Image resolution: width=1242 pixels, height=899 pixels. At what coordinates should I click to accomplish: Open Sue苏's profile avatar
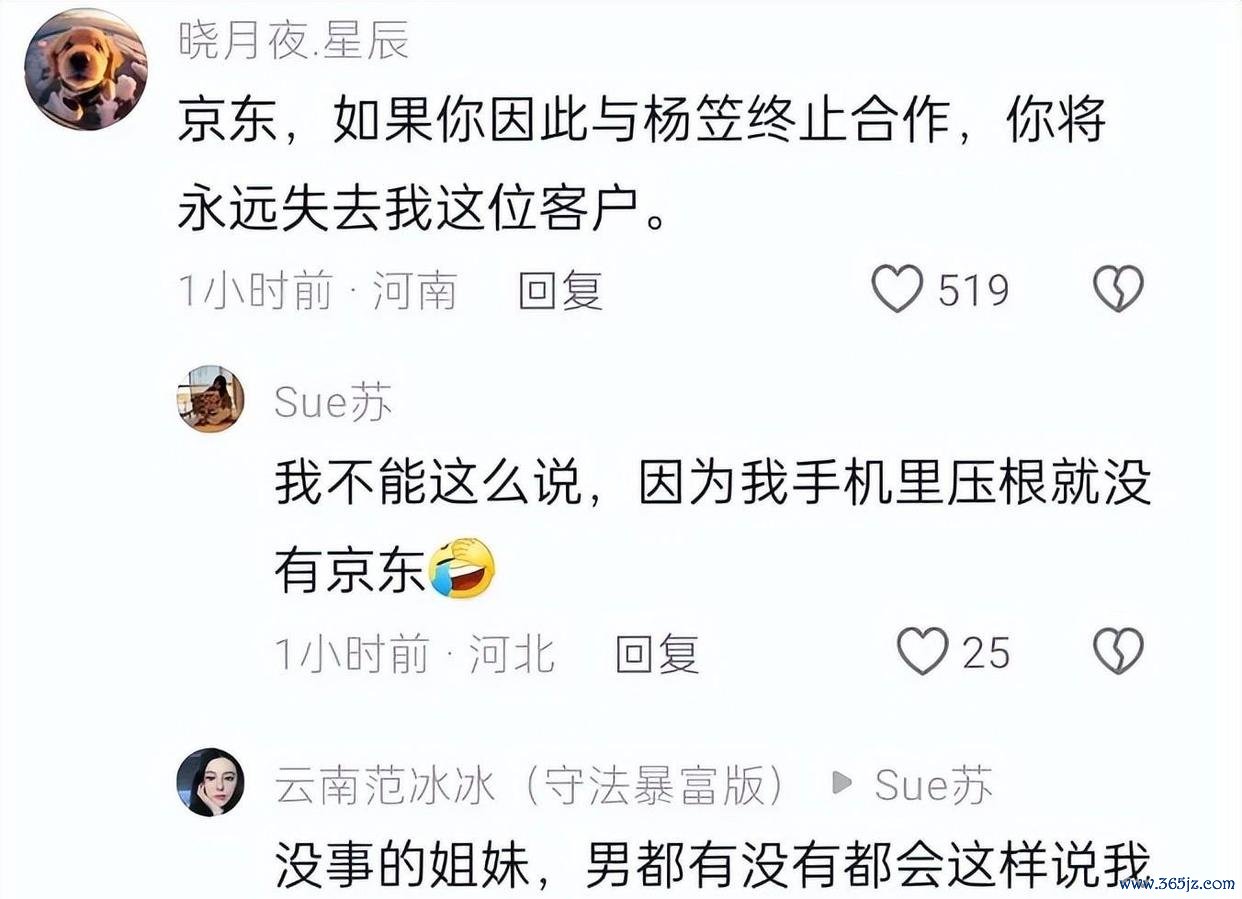pos(211,399)
